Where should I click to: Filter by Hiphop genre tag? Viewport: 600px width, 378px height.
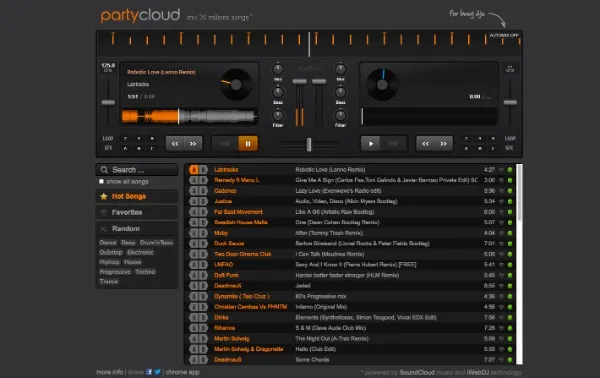(109, 262)
